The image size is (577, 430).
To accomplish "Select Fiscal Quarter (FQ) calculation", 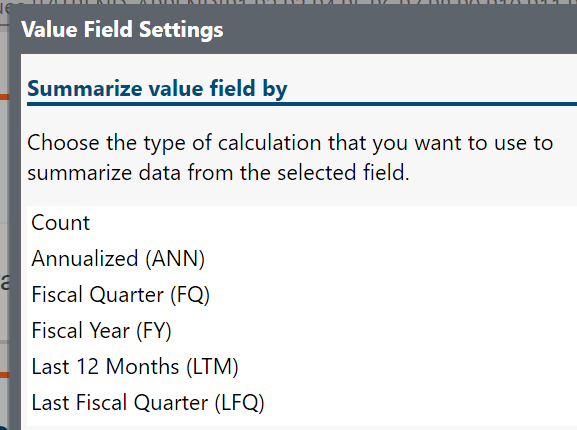I will tap(302, 295).
